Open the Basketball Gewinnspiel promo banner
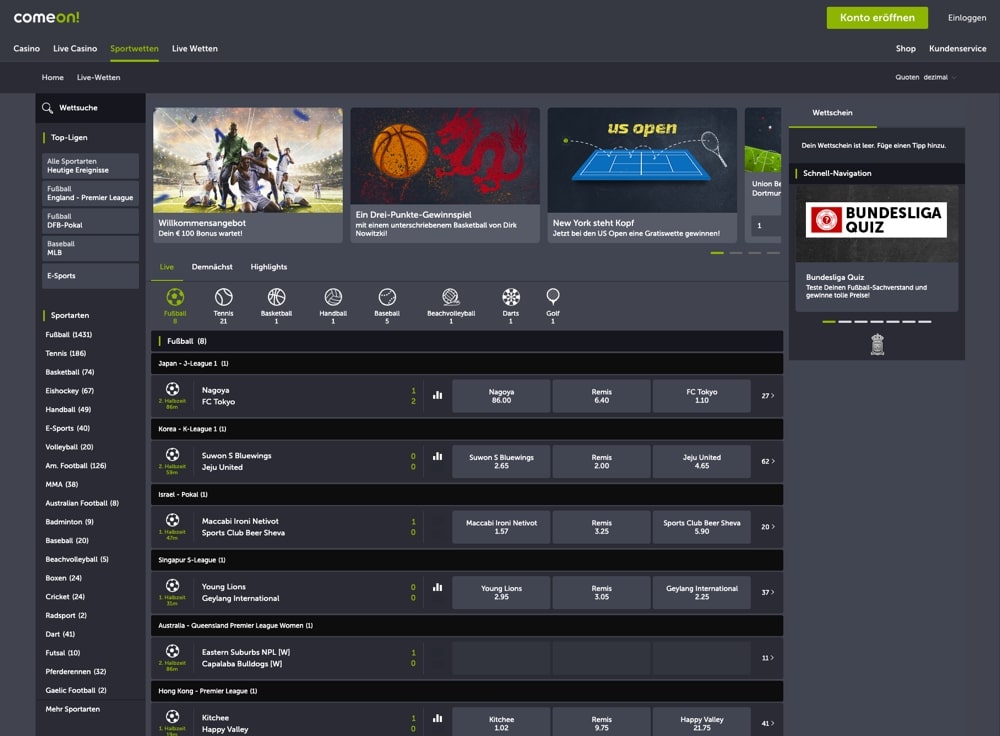Image resolution: width=1000 pixels, height=736 pixels. click(x=445, y=175)
